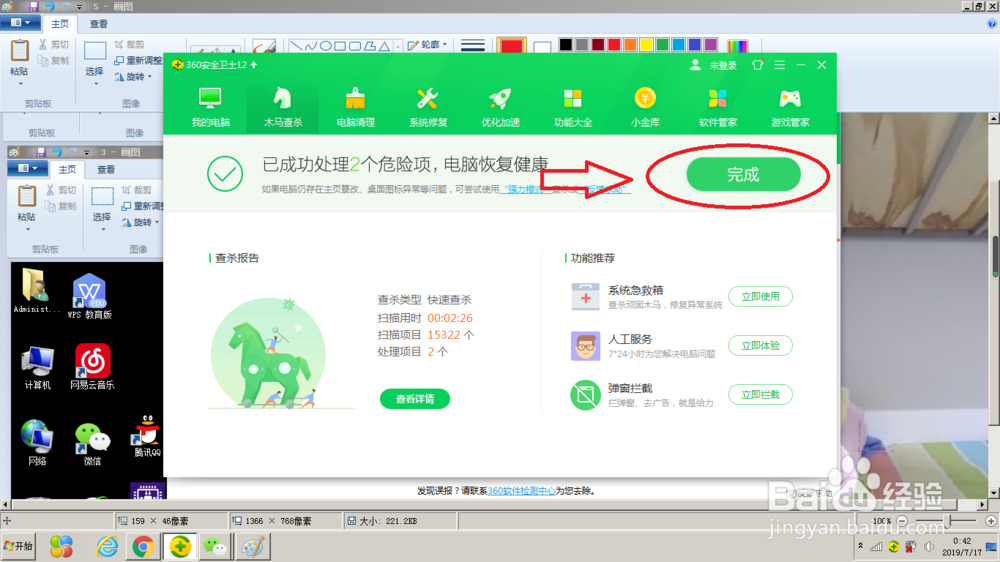The height and width of the screenshot is (562, 1000).
Task: Open 电脑清理 cleanup tool
Action: tap(355, 107)
